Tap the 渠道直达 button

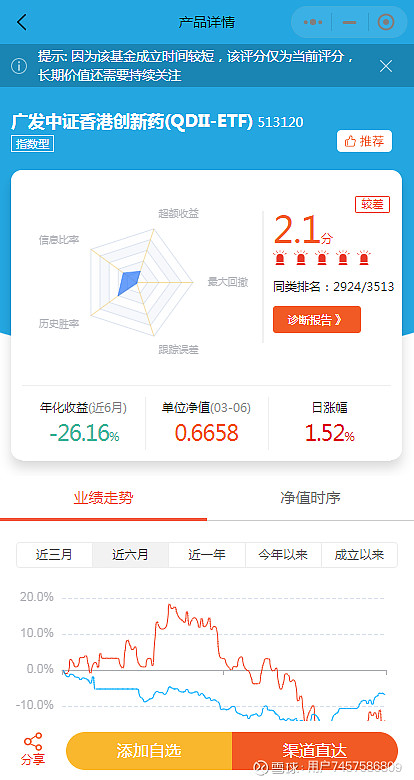tap(315, 751)
